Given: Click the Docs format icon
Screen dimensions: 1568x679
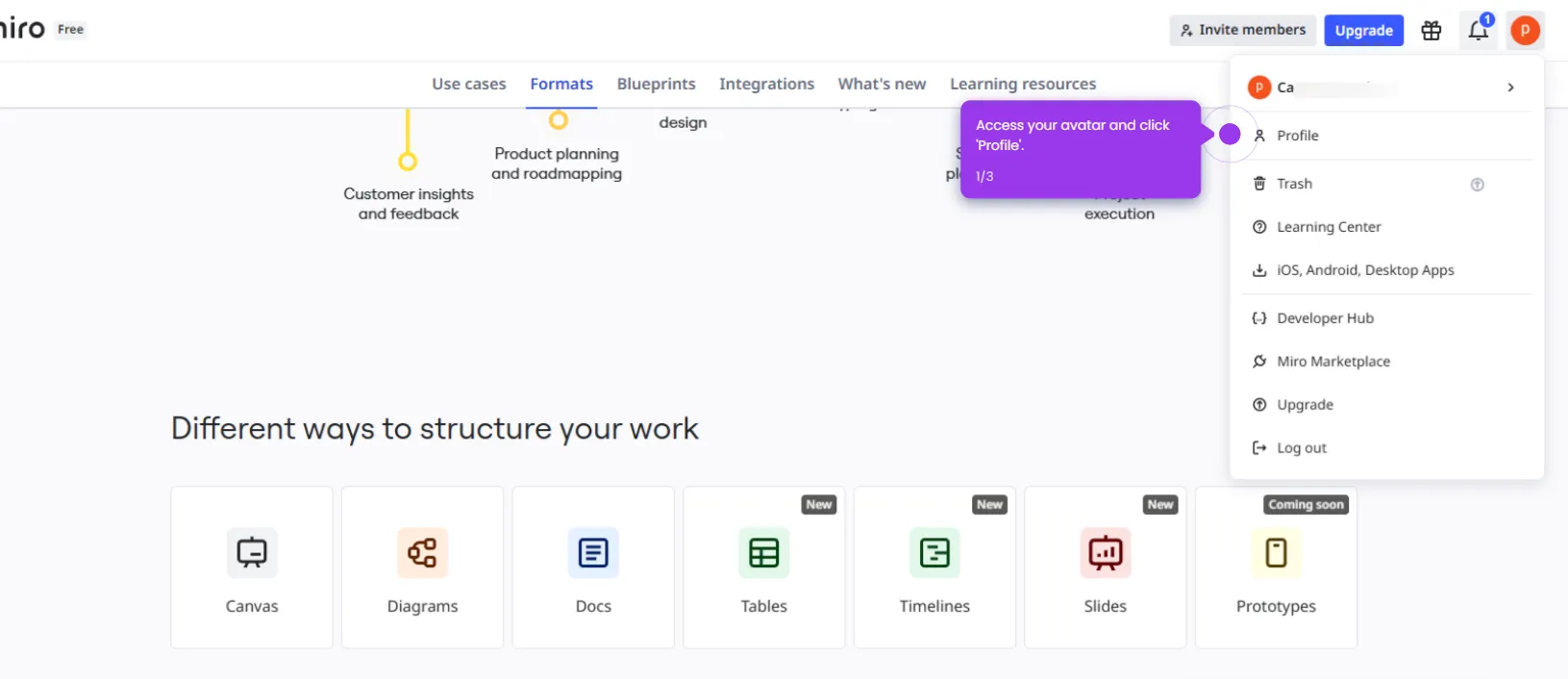Looking at the screenshot, I should (x=593, y=553).
